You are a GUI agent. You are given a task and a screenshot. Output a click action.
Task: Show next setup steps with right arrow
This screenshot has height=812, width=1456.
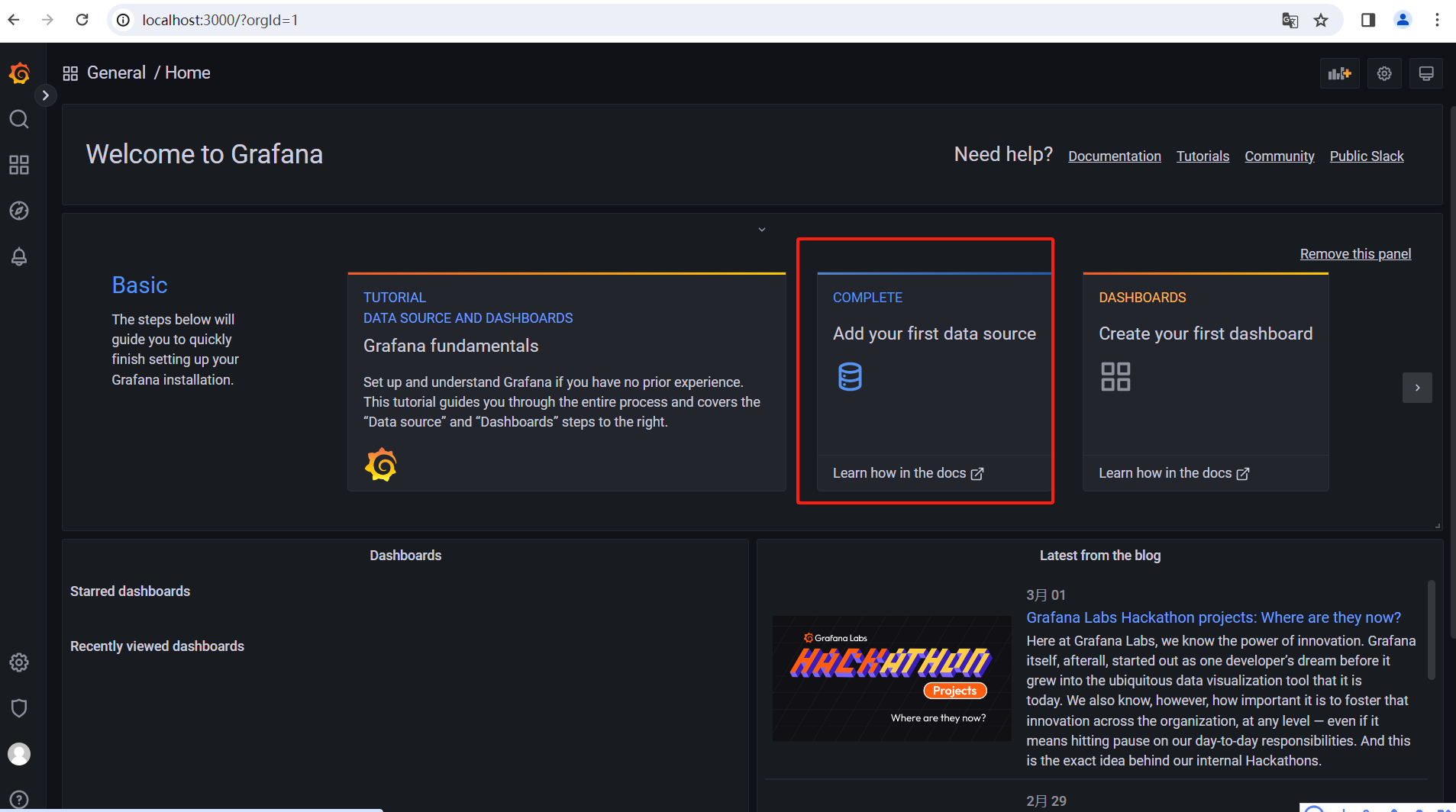1417,388
